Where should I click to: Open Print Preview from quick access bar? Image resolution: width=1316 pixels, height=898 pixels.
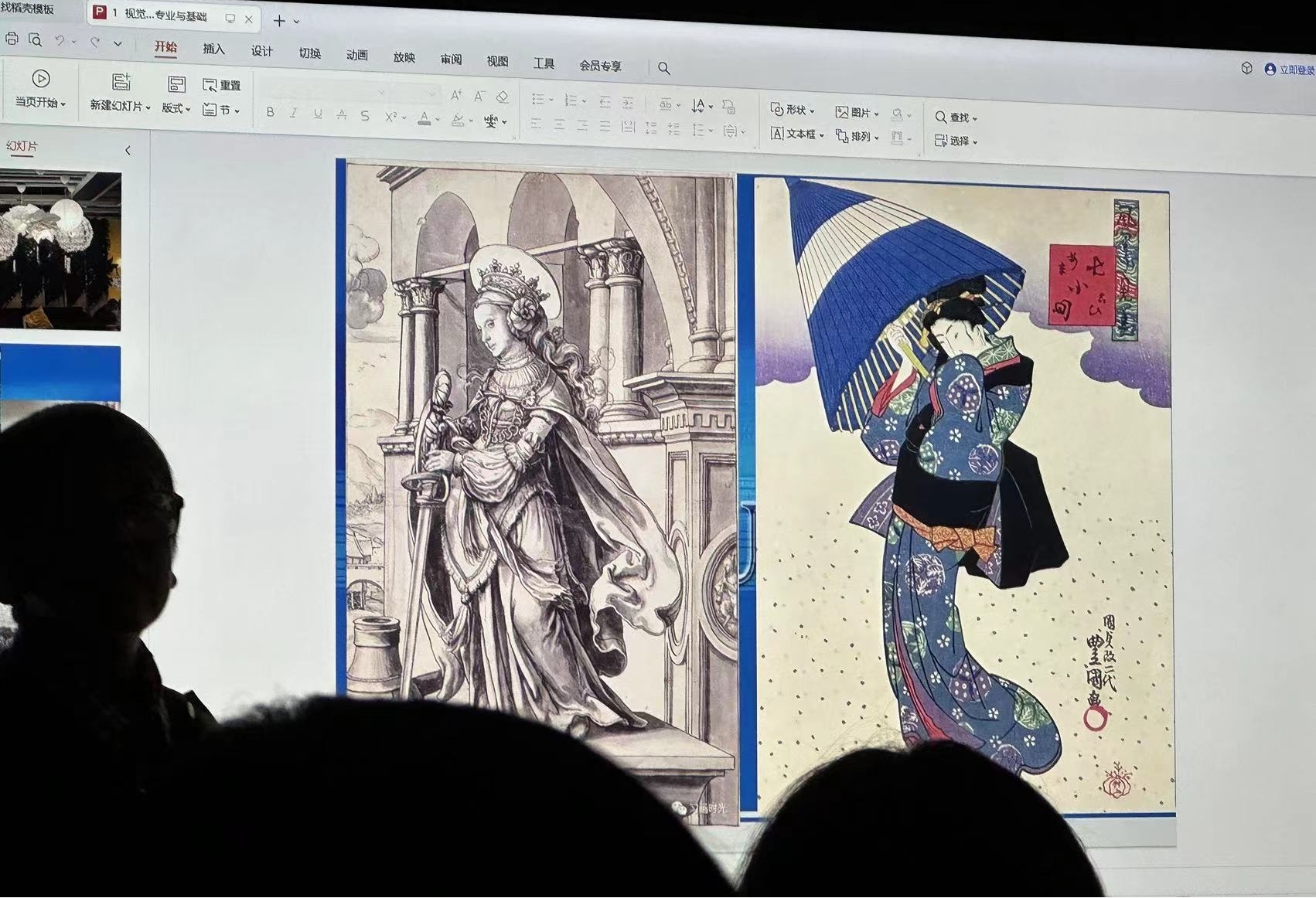point(35,39)
